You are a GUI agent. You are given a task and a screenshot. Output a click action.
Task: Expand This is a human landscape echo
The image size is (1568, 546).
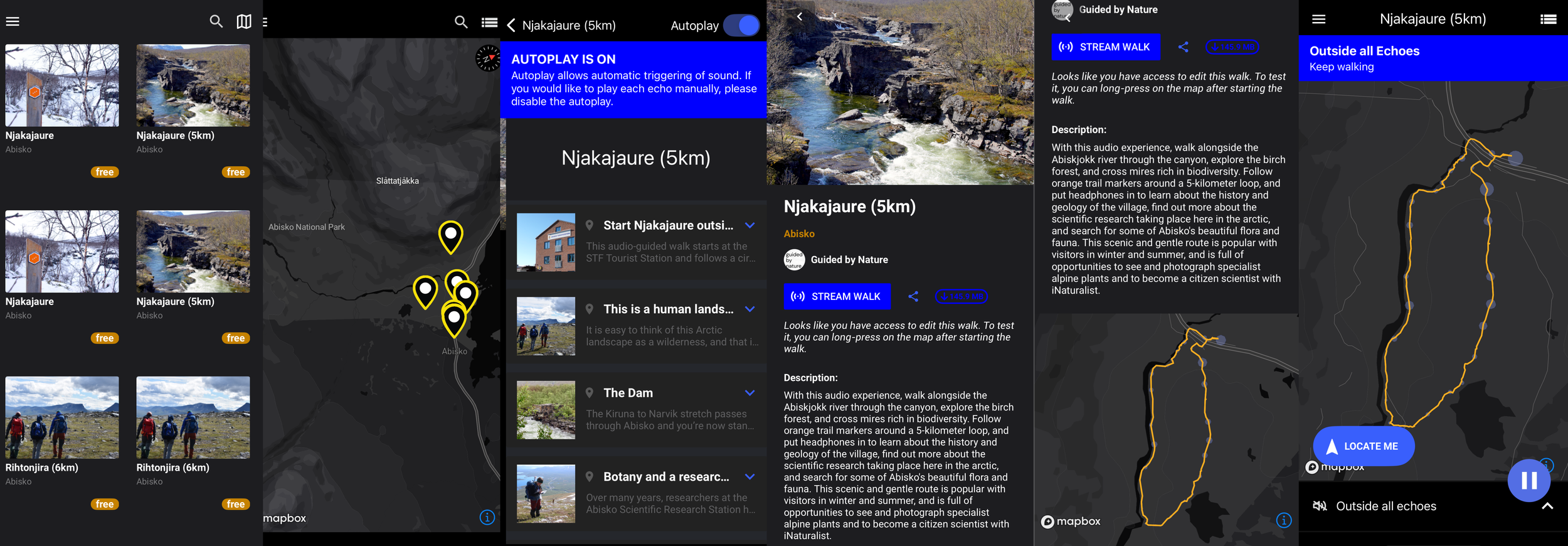(750, 309)
